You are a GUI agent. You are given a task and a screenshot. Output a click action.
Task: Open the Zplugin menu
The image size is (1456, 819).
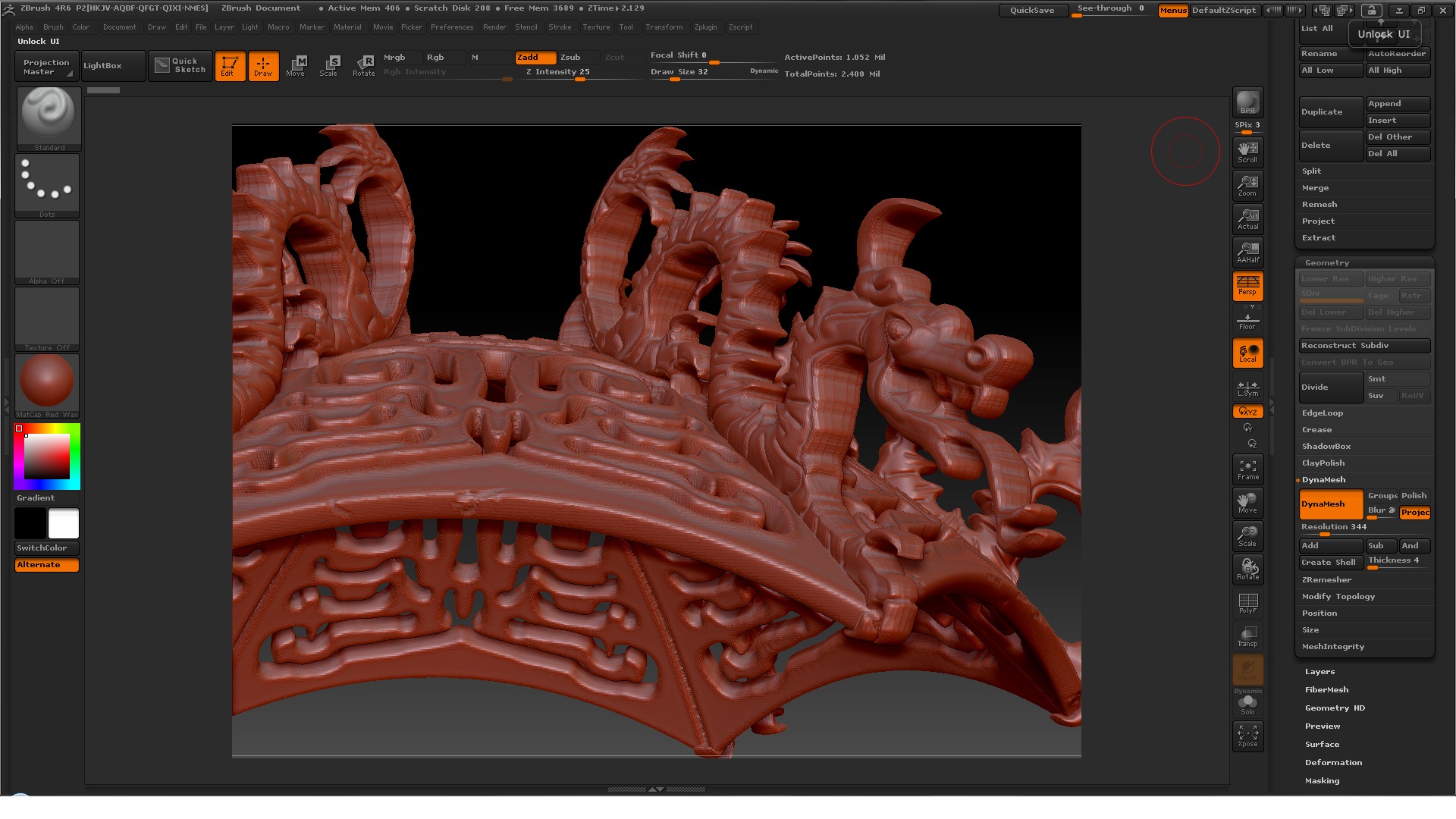pyautogui.click(x=705, y=27)
